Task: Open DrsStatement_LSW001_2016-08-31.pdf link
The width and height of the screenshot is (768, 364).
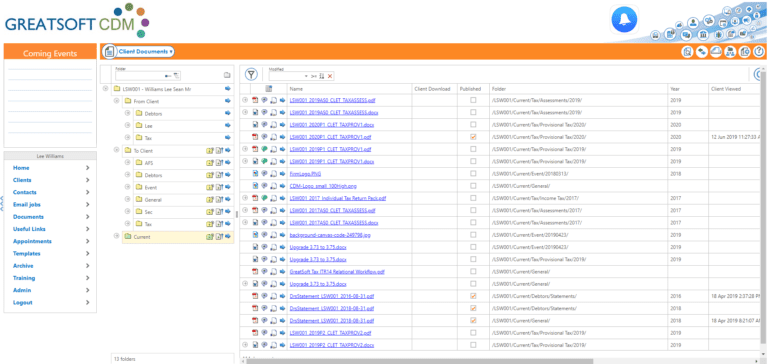Action: click(332, 296)
